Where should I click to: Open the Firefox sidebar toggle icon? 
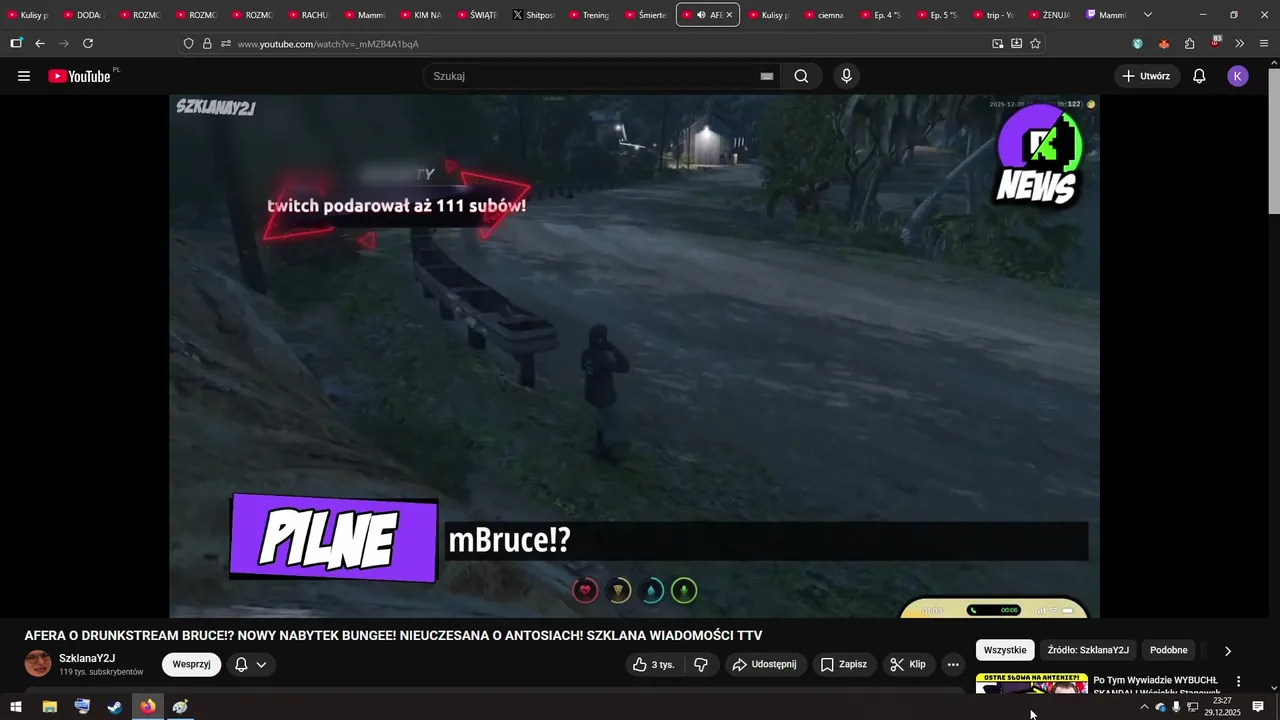[16, 44]
